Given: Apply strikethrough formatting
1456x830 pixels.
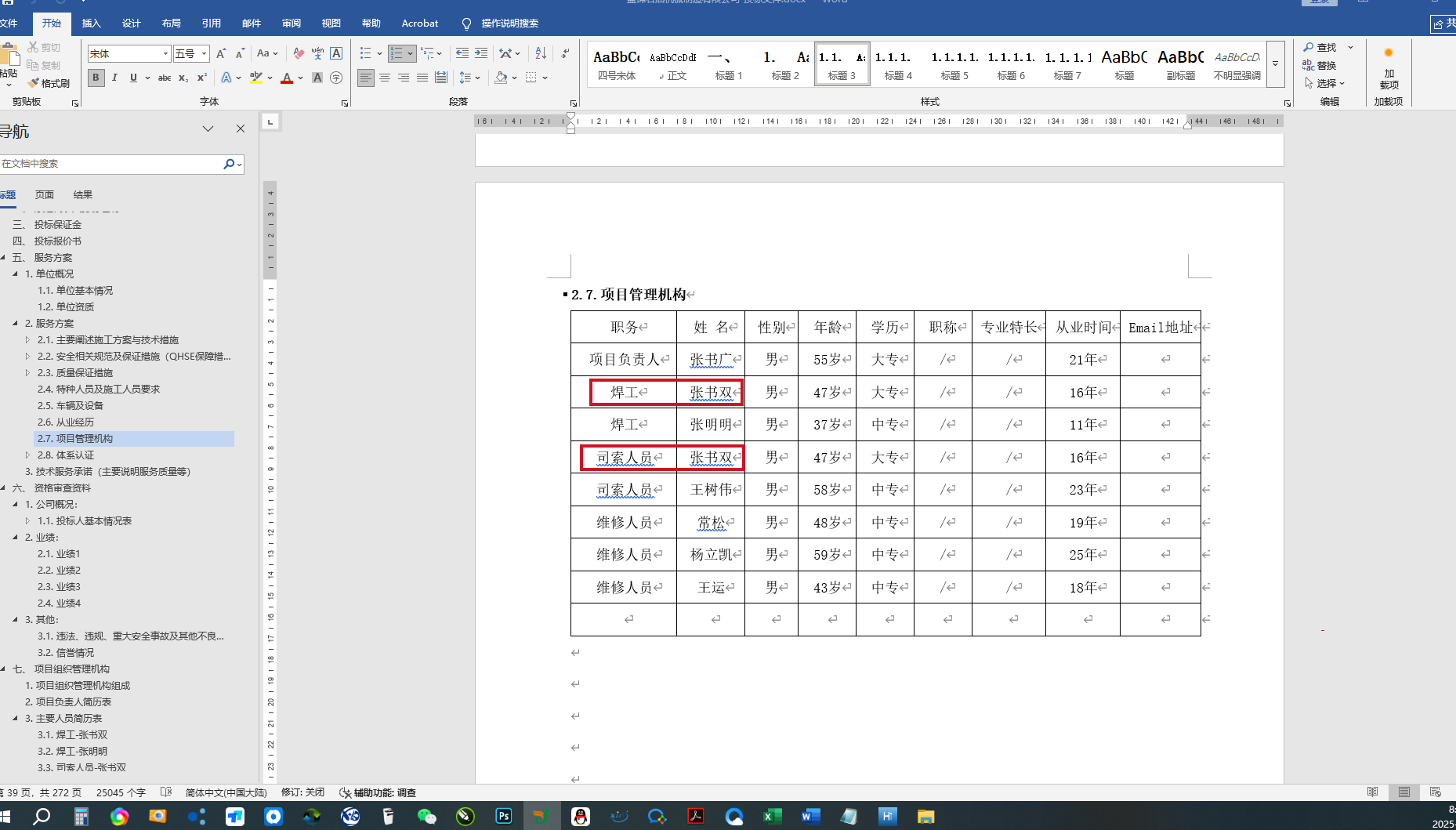Looking at the screenshot, I should pyautogui.click(x=165, y=78).
